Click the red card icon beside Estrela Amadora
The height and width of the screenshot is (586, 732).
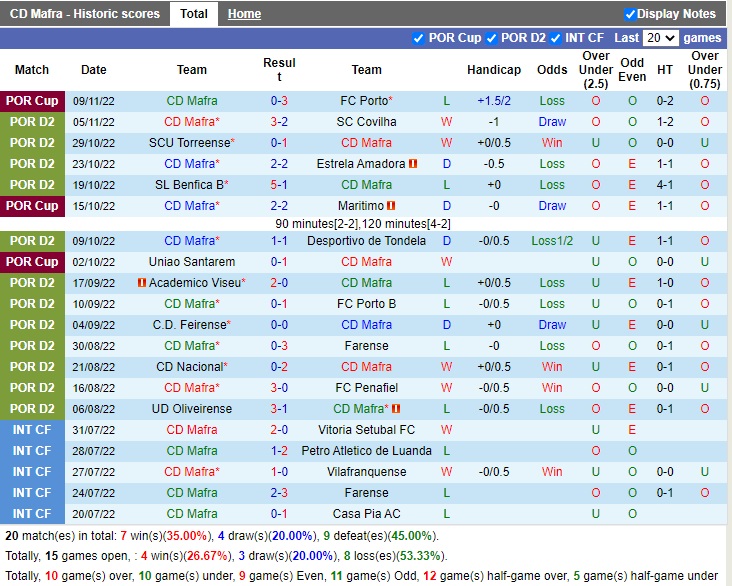412,164
